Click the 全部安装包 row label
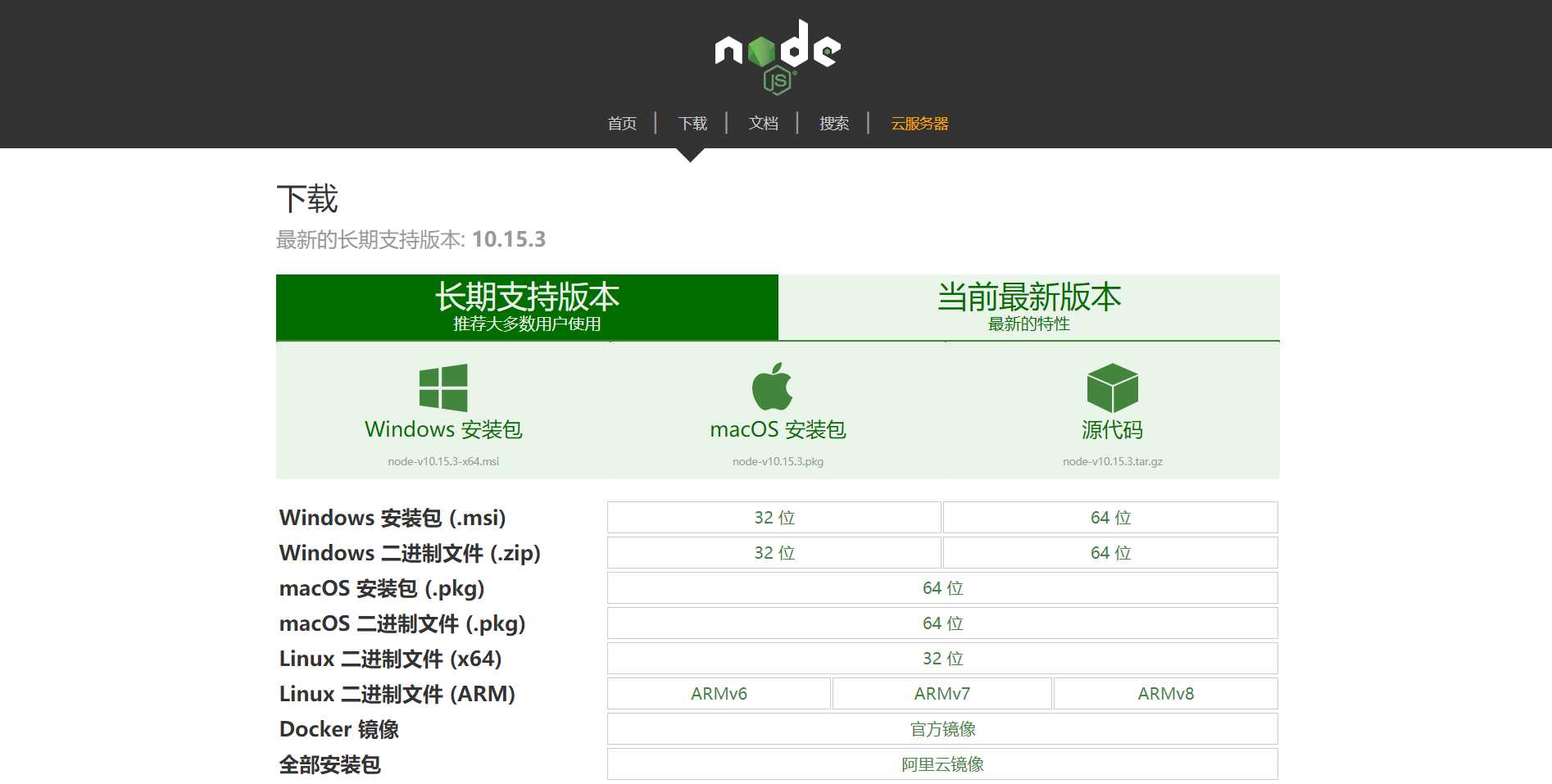This screenshot has height=784, width=1552. 329,764
